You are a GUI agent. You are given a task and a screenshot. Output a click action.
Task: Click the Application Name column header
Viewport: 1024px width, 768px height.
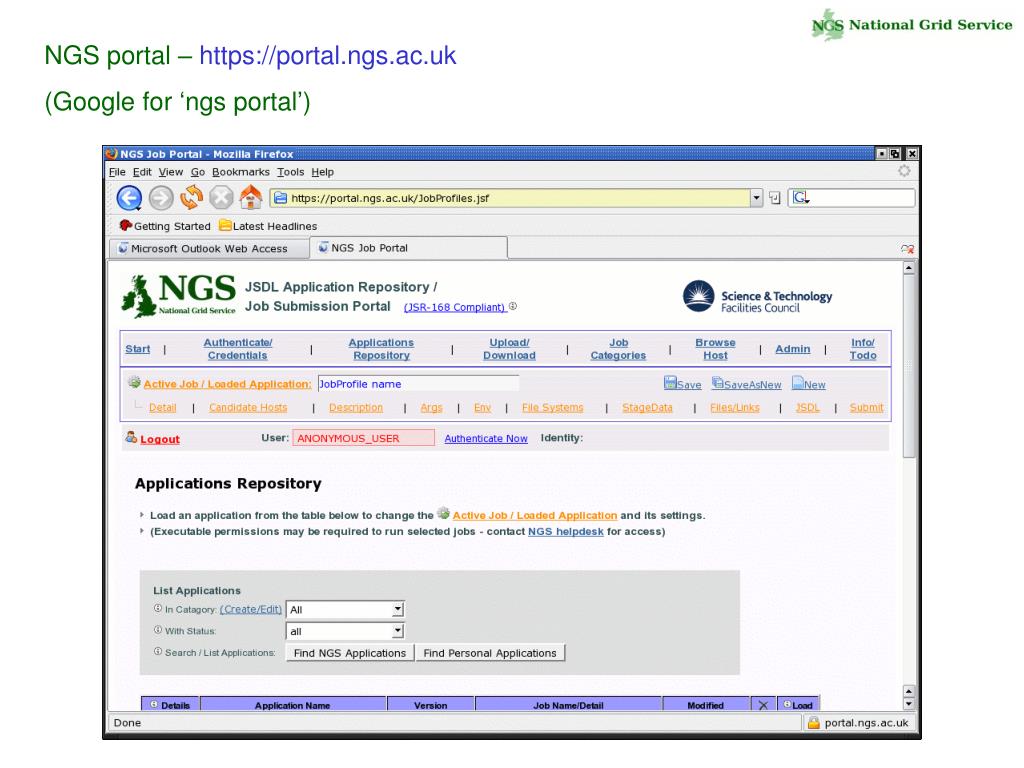point(293,705)
